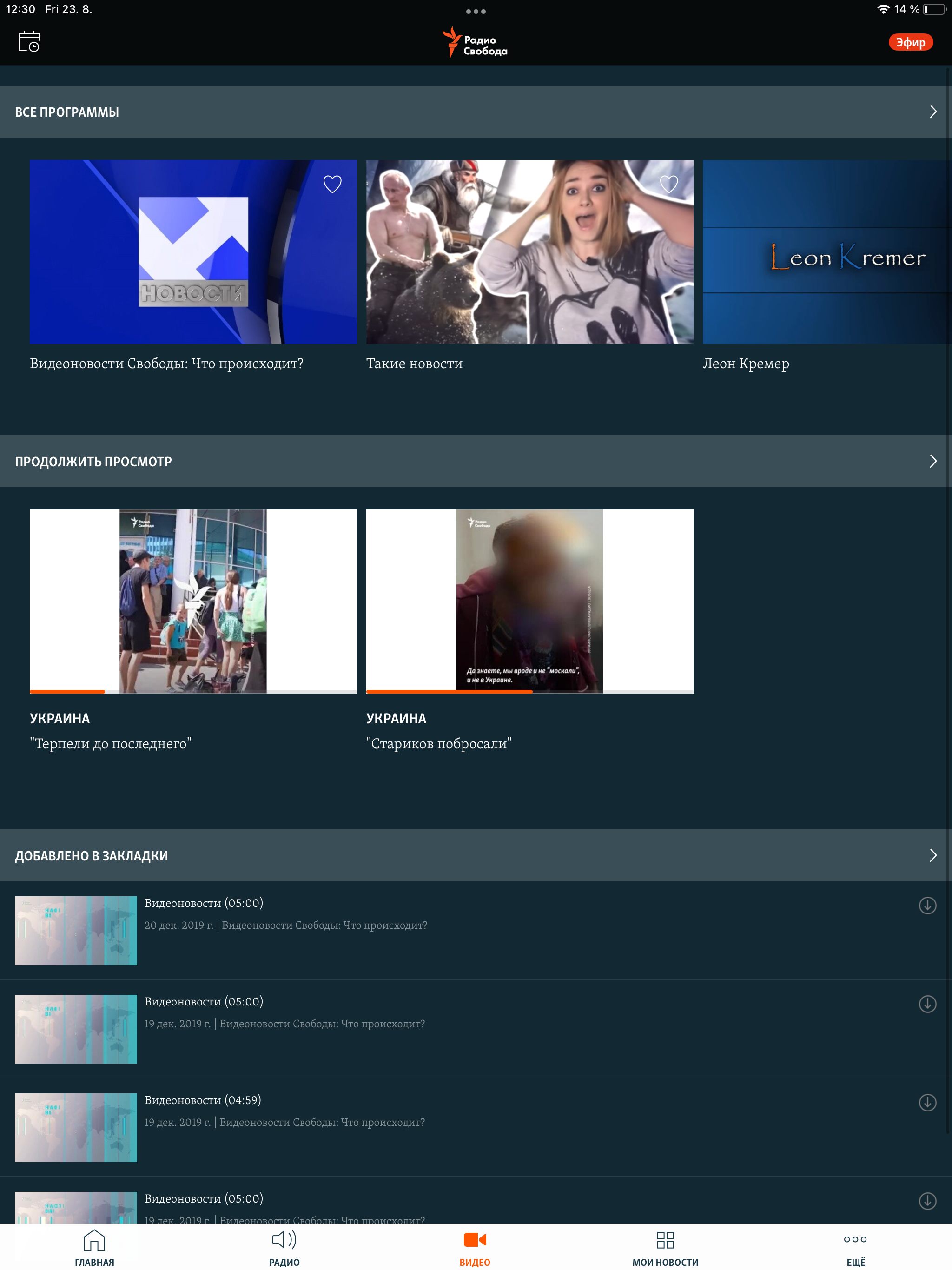
Task: Open the schedule calendar icon
Action: coord(29,42)
